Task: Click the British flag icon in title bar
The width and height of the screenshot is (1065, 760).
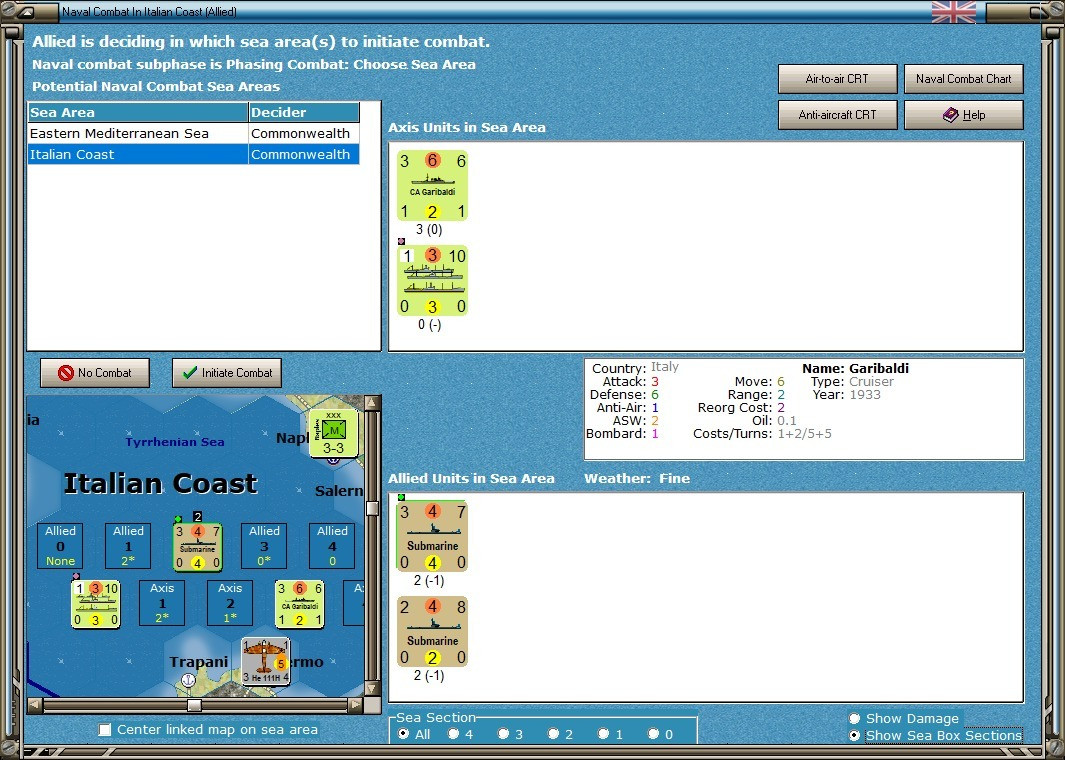Action: (x=954, y=12)
